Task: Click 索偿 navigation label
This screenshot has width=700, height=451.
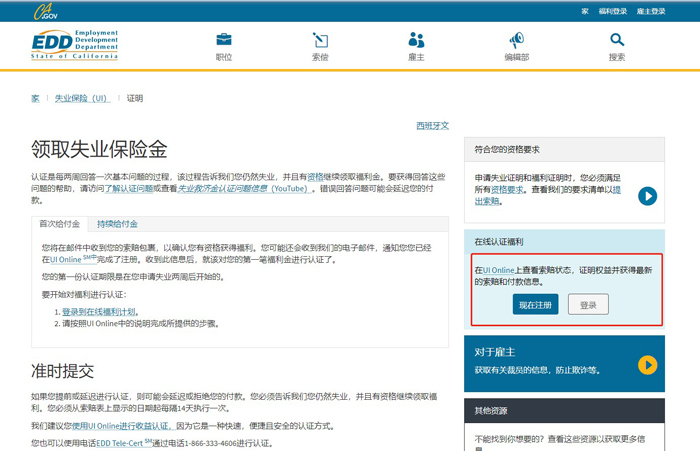Action: click(320, 57)
